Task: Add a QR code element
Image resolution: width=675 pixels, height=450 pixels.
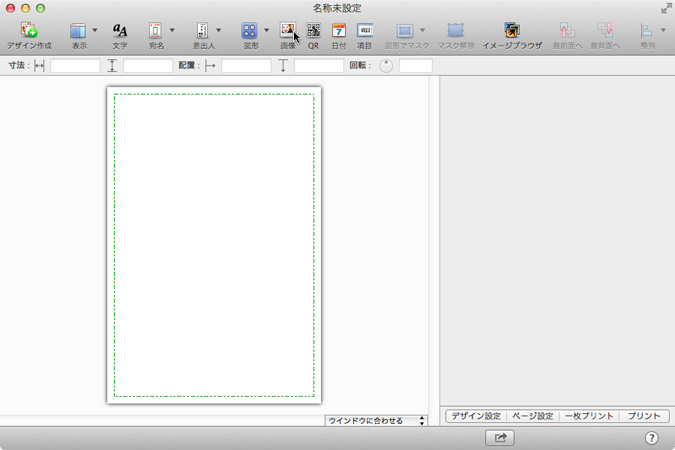Action: (x=313, y=32)
